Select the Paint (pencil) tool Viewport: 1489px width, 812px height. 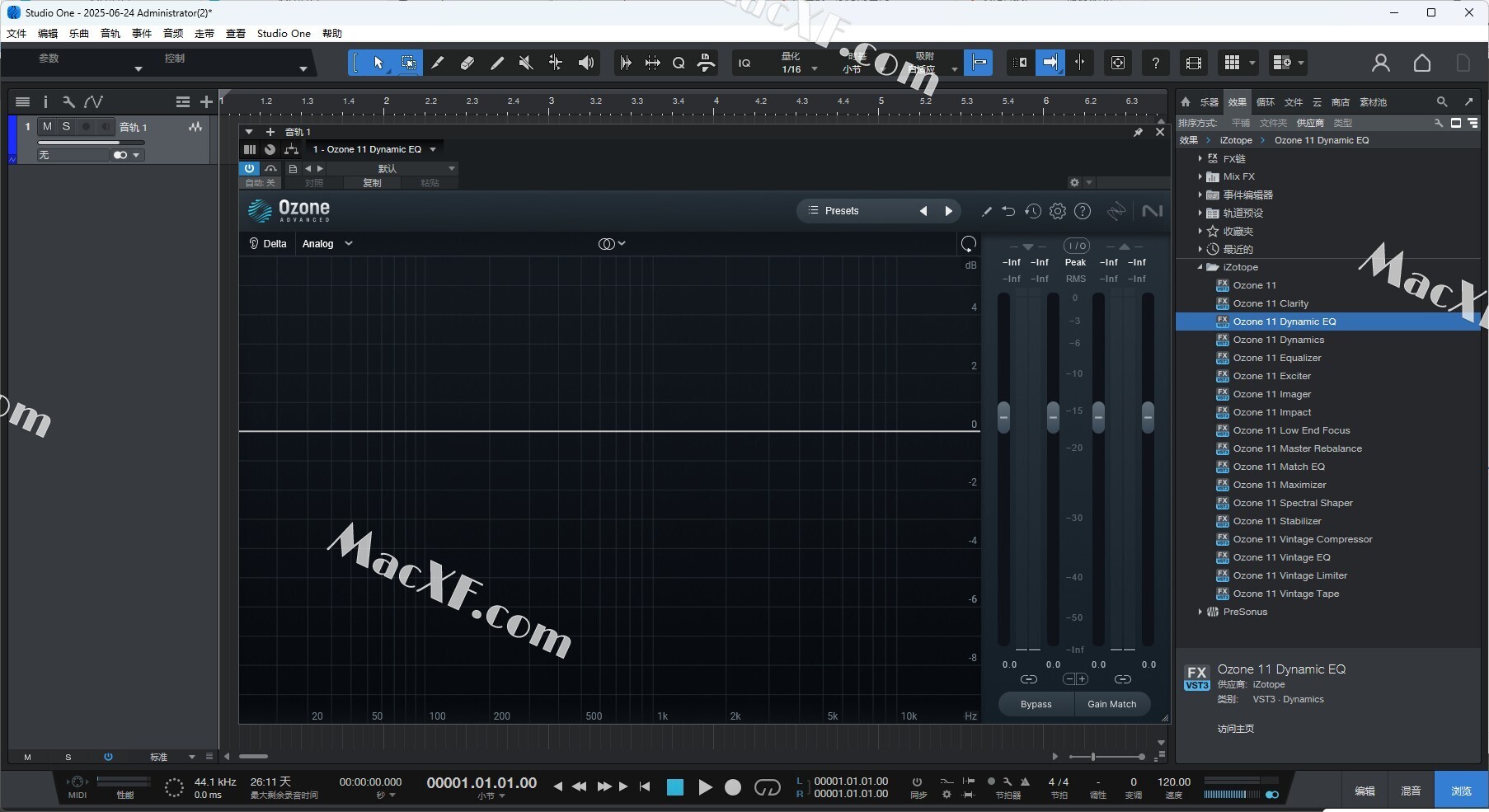pyautogui.click(x=497, y=63)
